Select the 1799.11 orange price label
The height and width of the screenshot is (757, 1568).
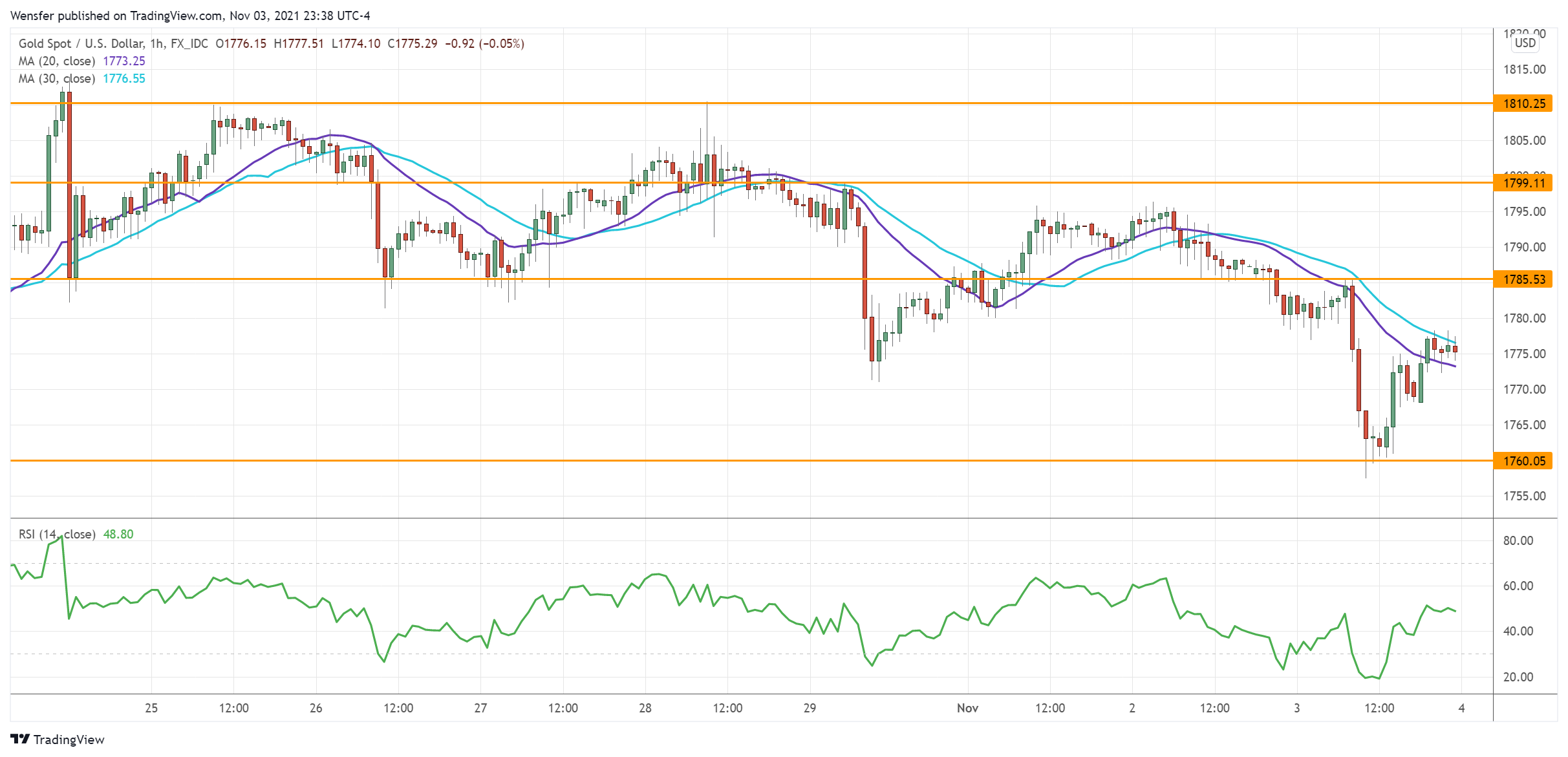[x=1523, y=183]
